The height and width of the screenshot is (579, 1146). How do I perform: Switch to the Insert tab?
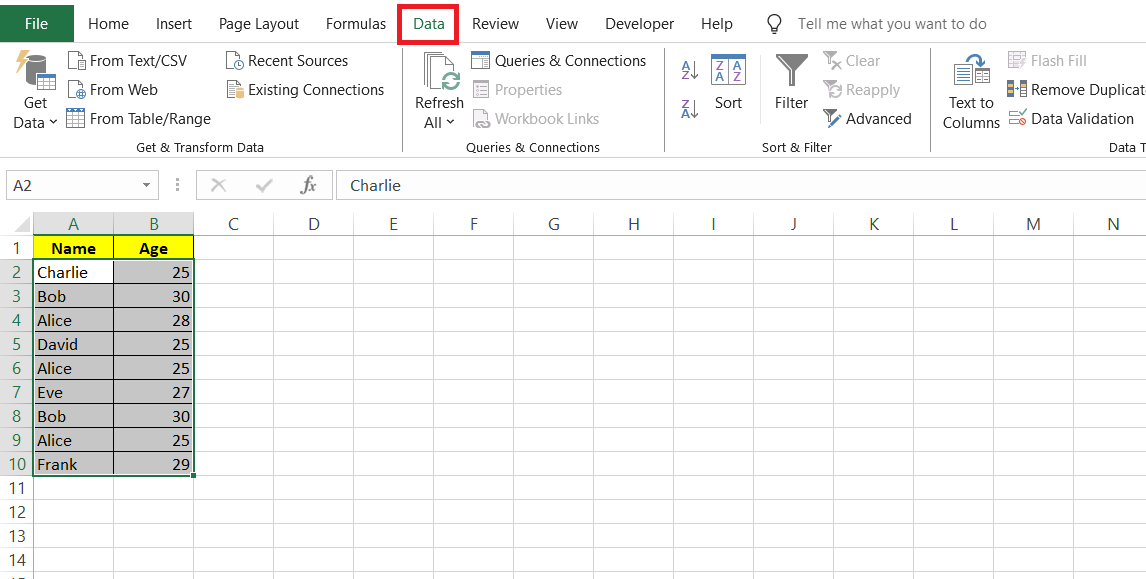(x=174, y=23)
